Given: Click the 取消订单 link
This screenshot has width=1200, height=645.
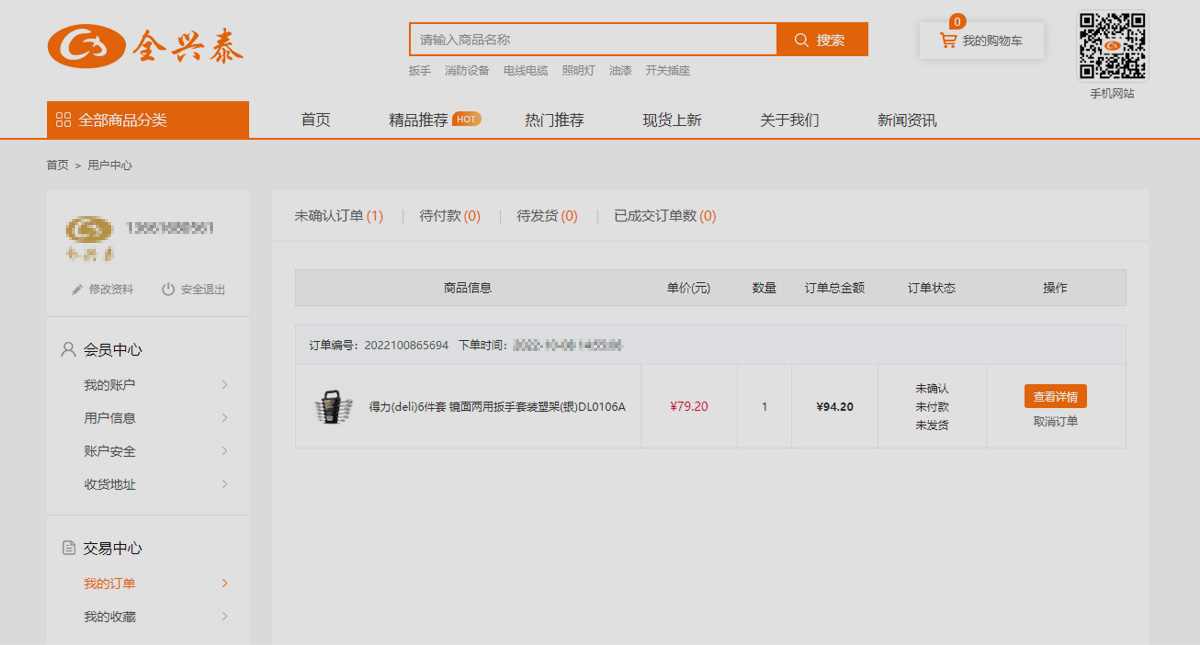Looking at the screenshot, I should [1055, 421].
